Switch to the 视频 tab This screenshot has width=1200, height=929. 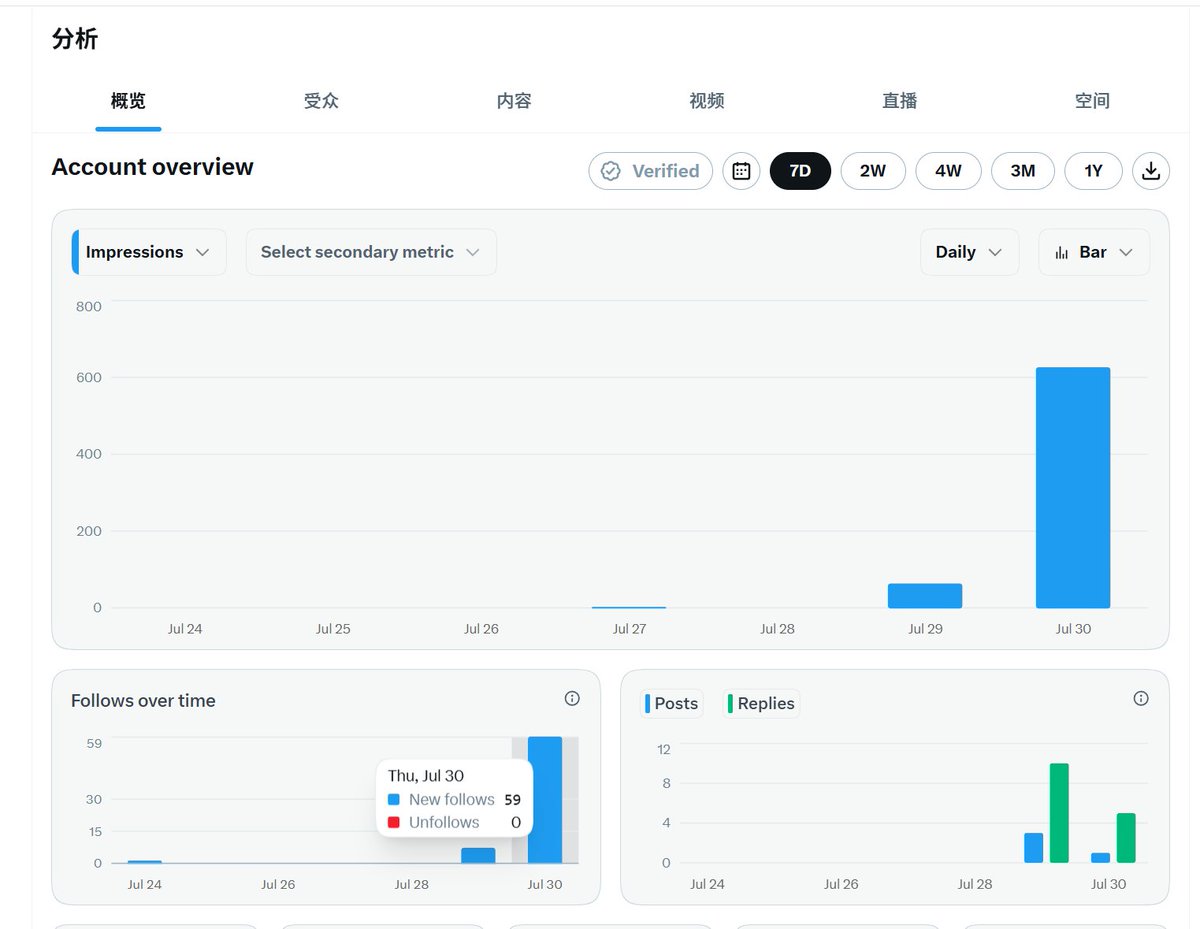(707, 101)
